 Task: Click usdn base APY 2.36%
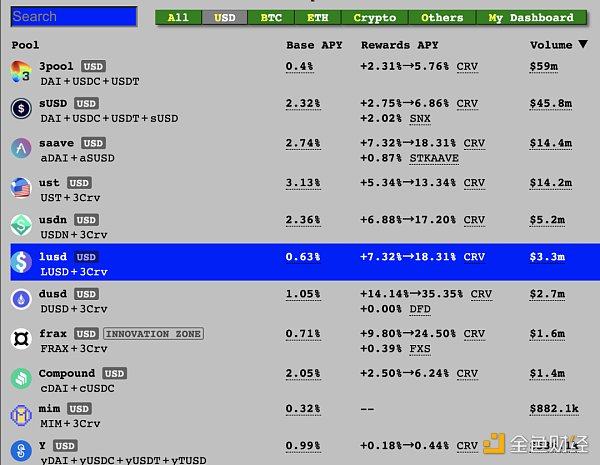pyautogui.click(x=303, y=220)
